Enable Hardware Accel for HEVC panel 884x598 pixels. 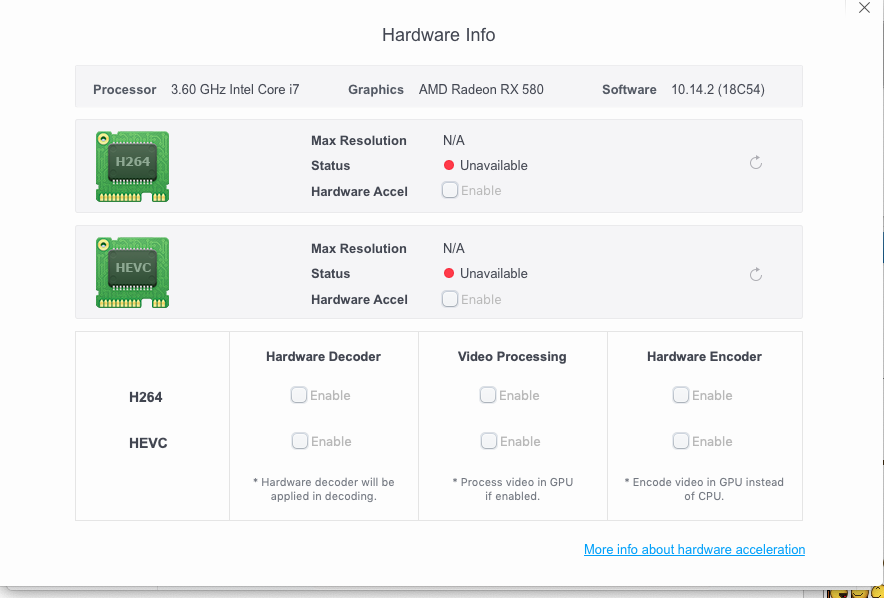(450, 299)
